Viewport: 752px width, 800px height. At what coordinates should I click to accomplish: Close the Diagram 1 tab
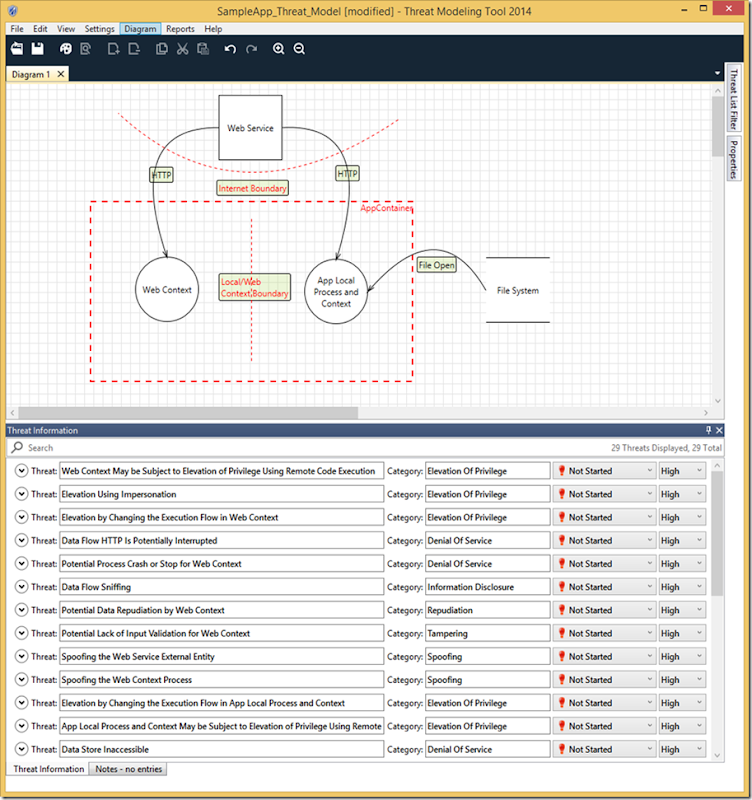[x=60, y=74]
